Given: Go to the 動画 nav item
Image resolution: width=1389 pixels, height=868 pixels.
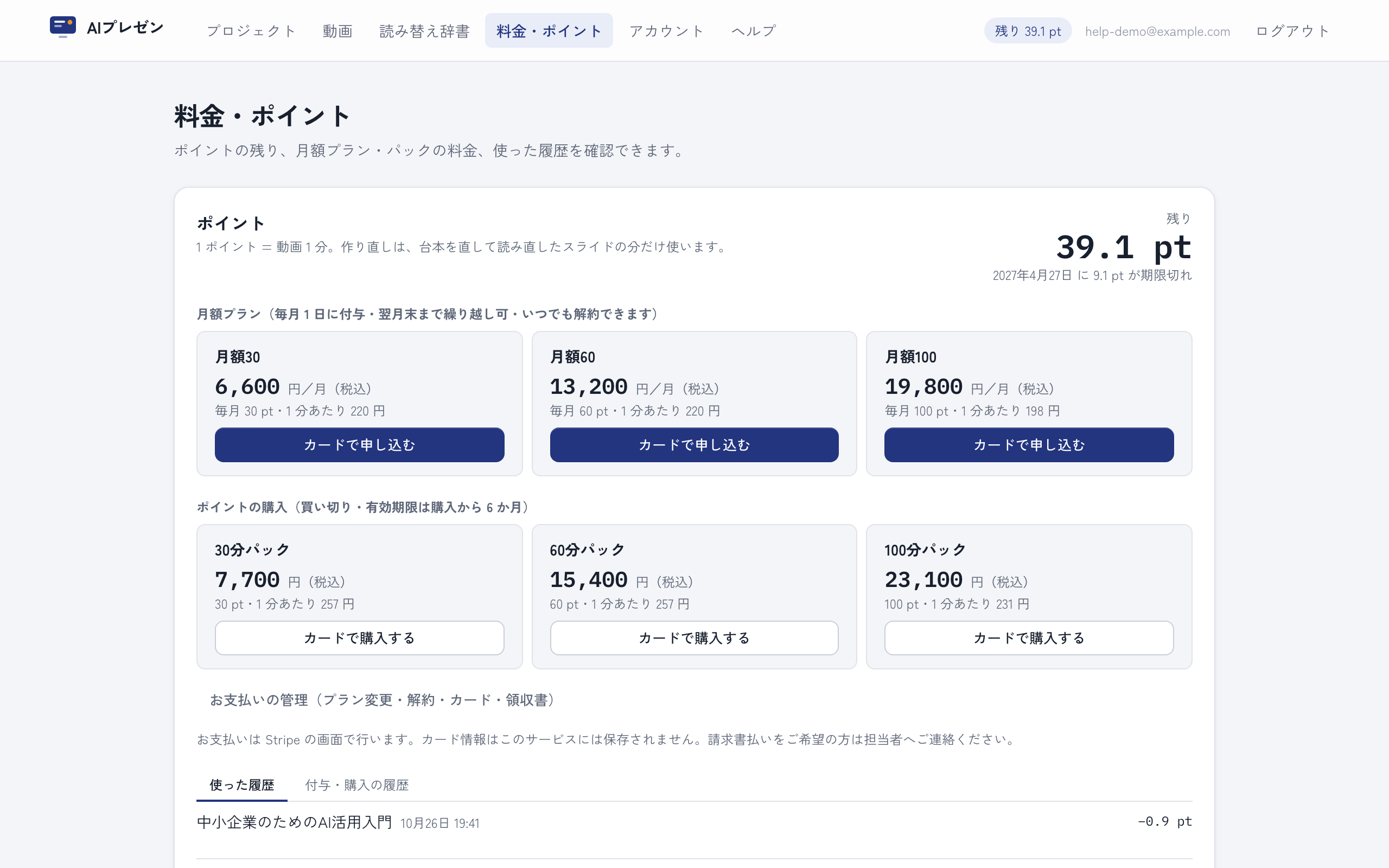Looking at the screenshot, I should tap(337, 31).
